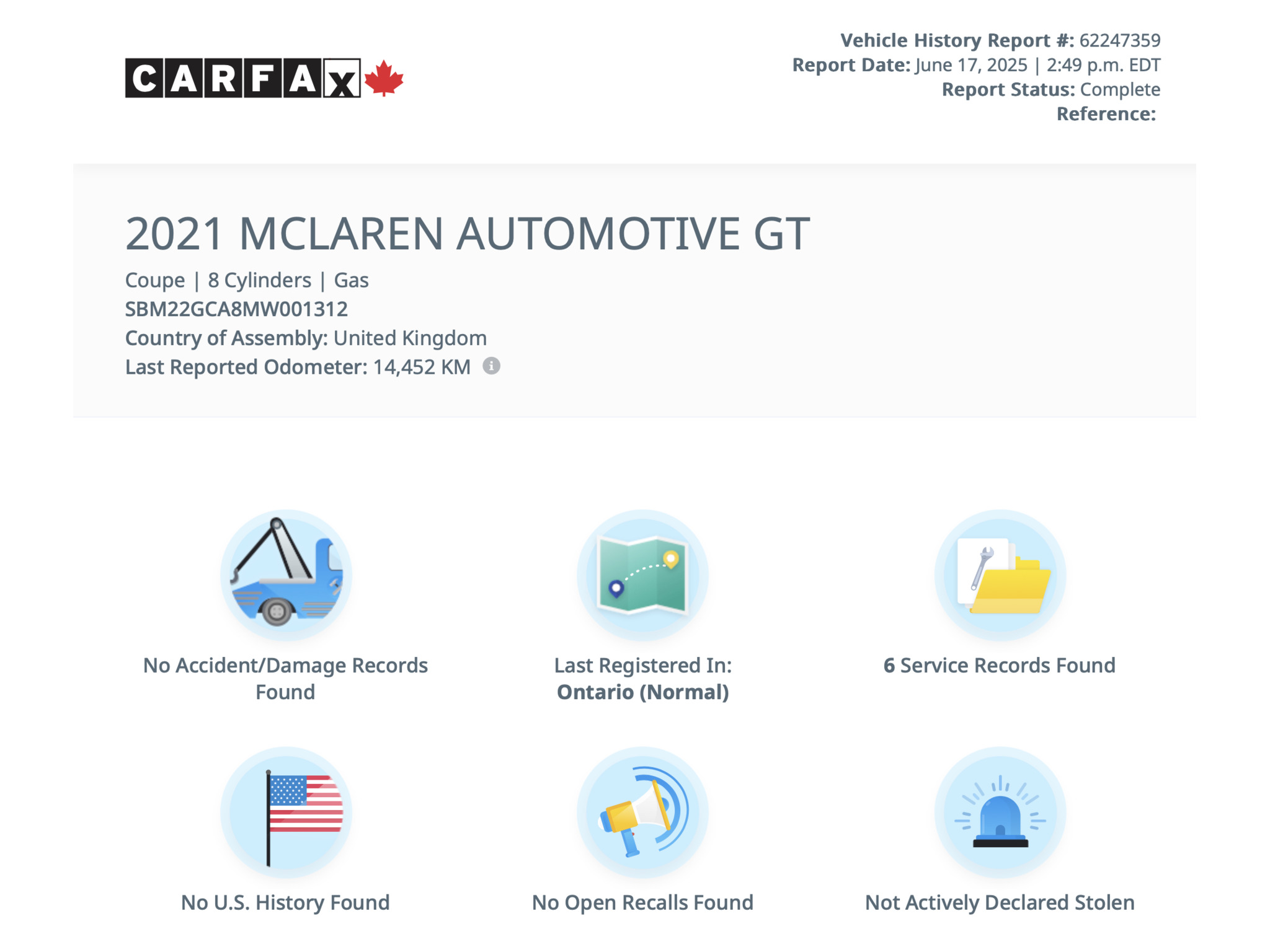Screen dimensions: 1270x952
Task: Click the Last Reported Odometer value
Action: click(x=422, y=367)
